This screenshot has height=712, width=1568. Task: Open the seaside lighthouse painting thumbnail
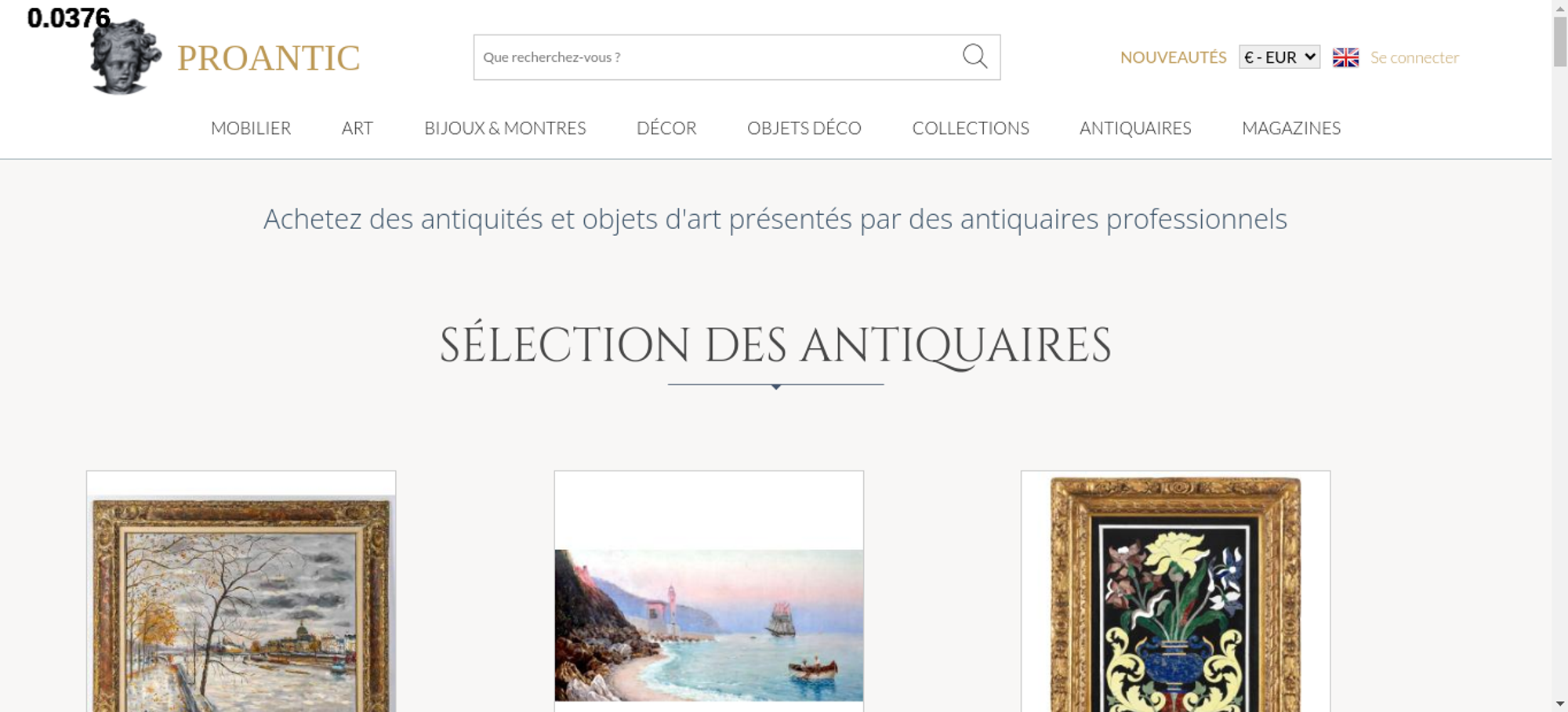(x=709, y=625)
